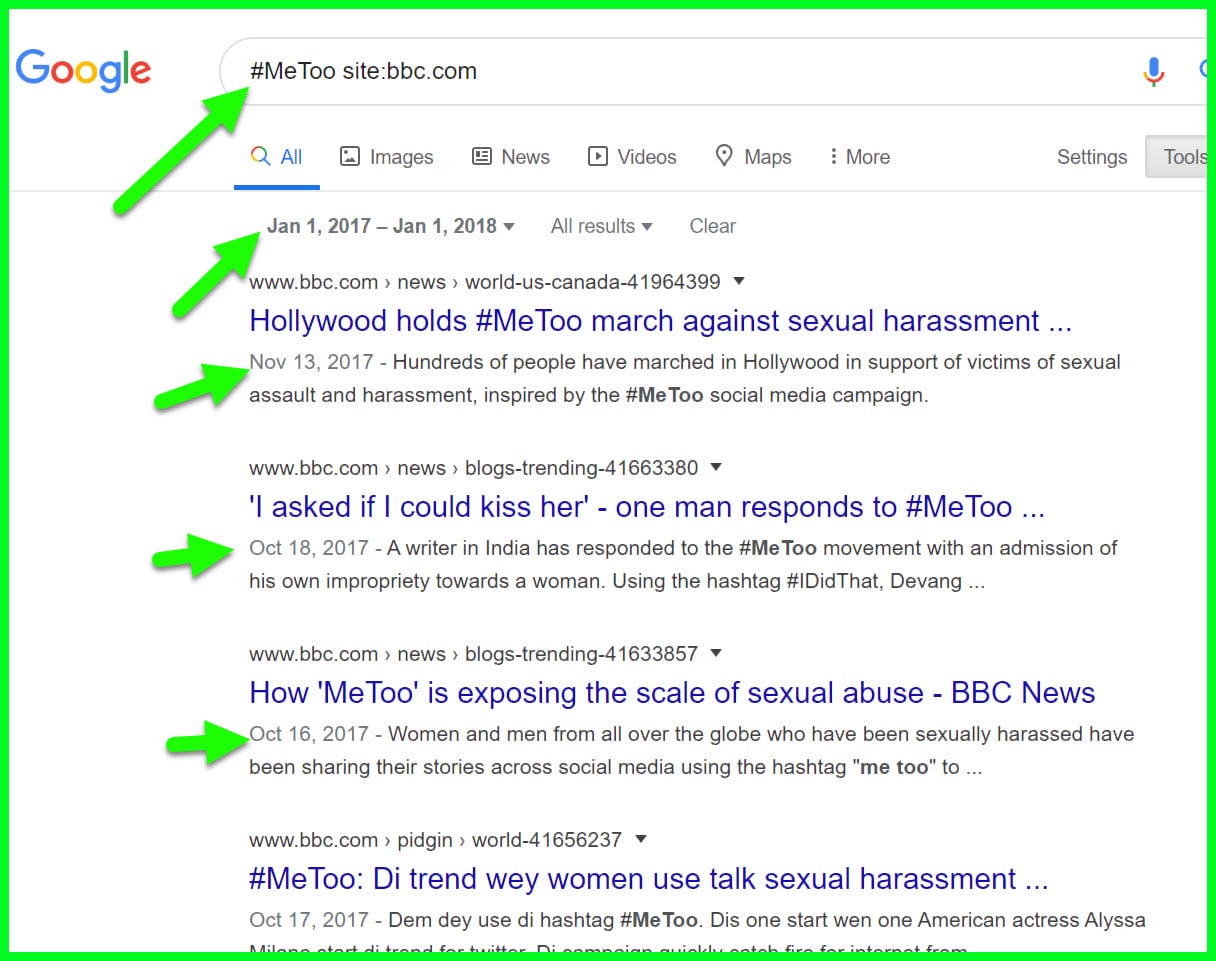Clear the active search filters
1216x961 pixels.
point(712,226)
